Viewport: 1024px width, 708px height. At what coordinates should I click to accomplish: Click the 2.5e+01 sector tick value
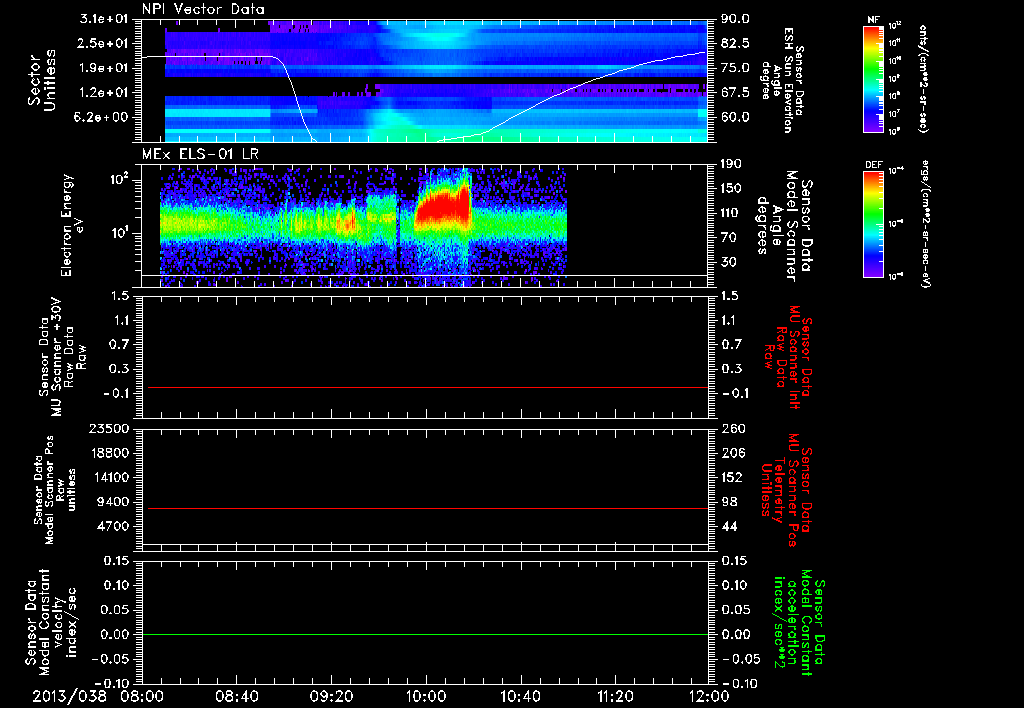pos(104,43)
